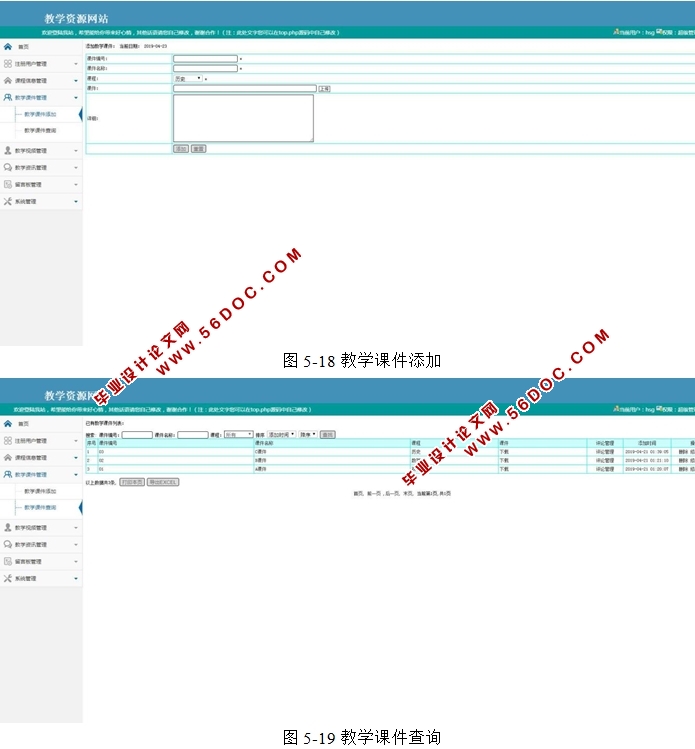
Task: Click the 课程信息管理 icon on the add page sidebar
Action: 8,80
